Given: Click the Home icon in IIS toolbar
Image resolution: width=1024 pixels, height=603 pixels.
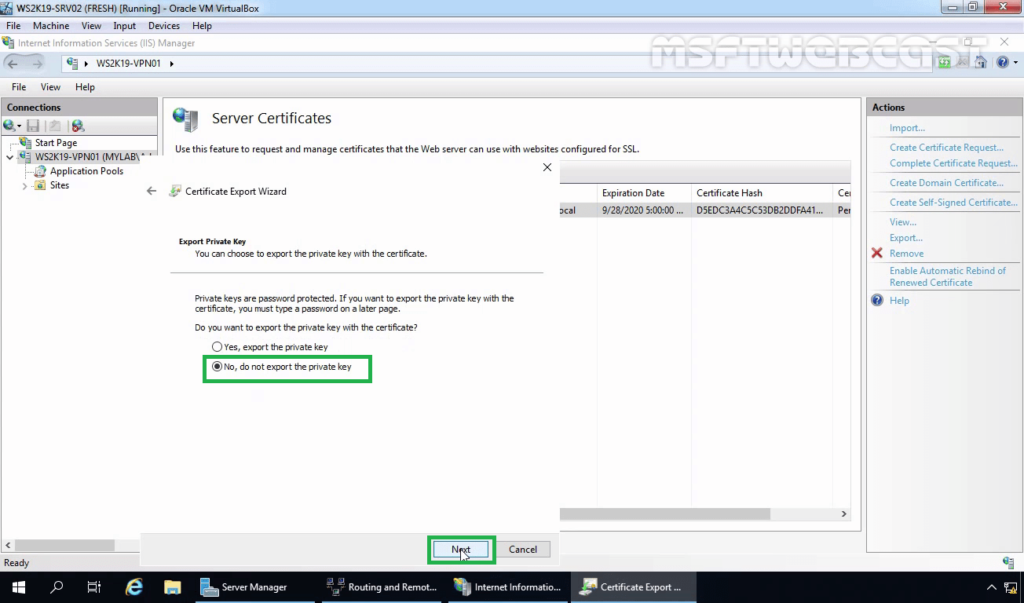Looking at the screenshot, I should point(980,63).
